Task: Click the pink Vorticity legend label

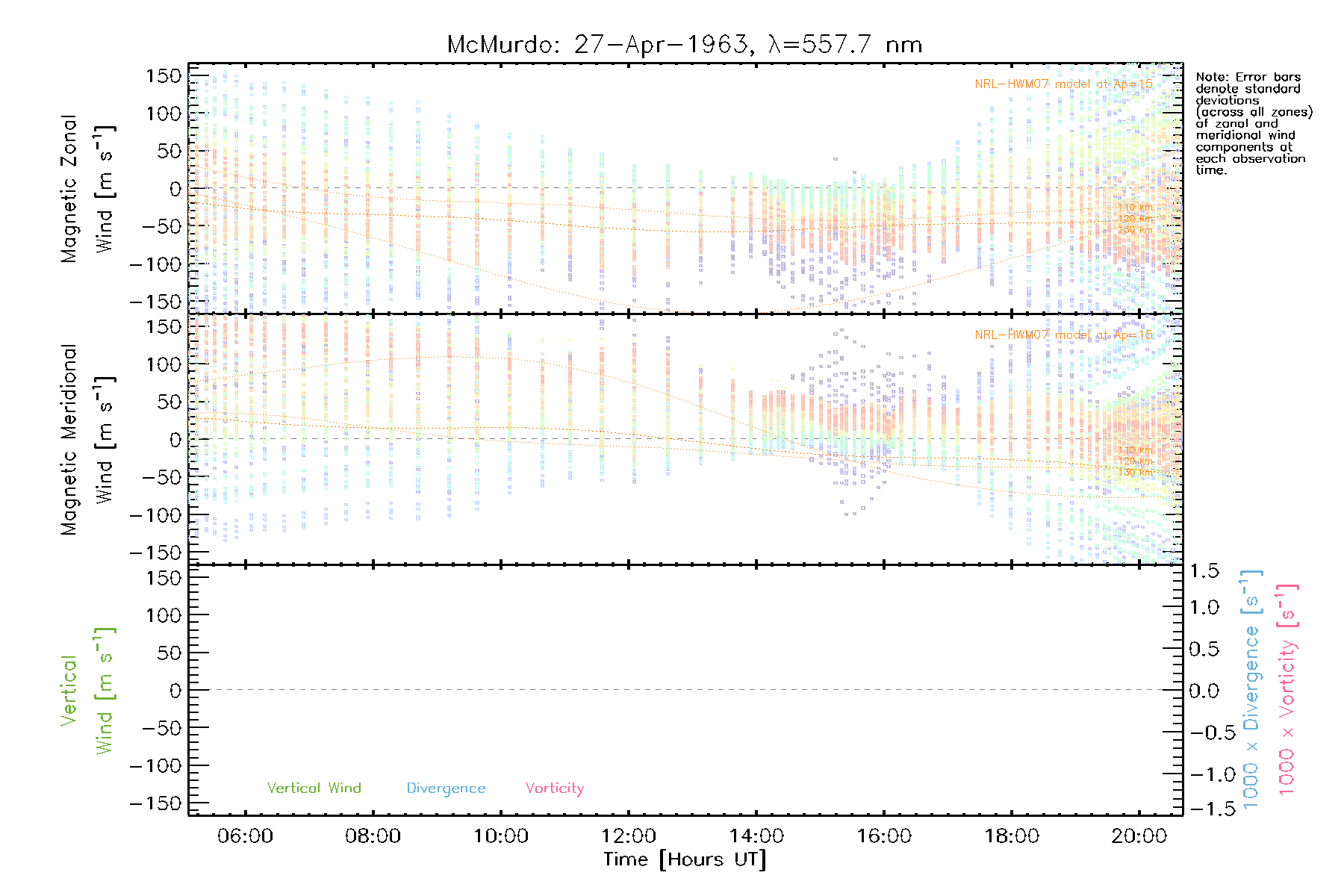Action: click(x=554, y=788)
